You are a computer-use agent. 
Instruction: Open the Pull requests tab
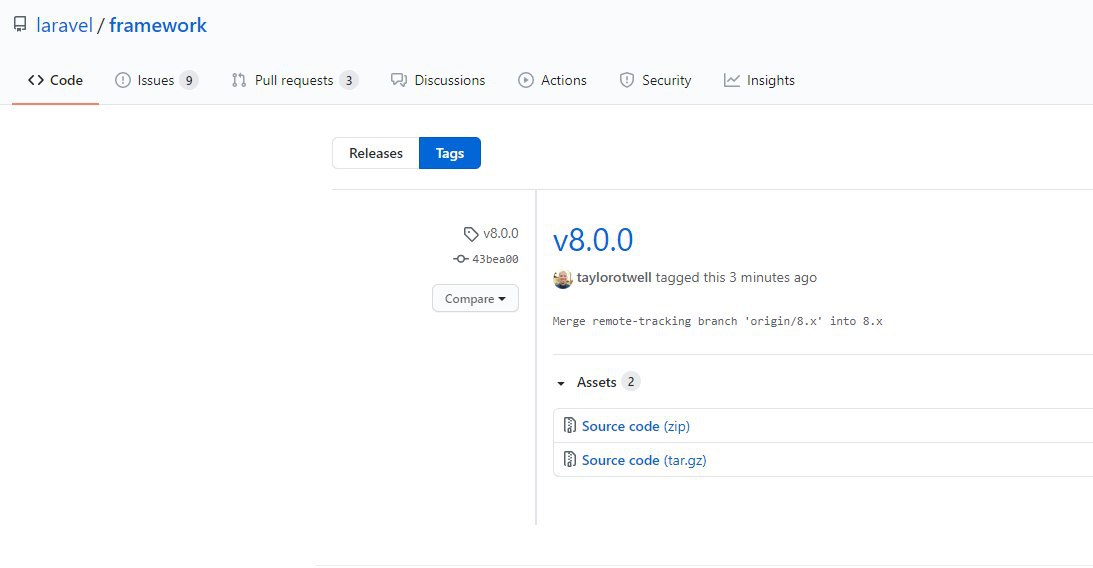295,80
